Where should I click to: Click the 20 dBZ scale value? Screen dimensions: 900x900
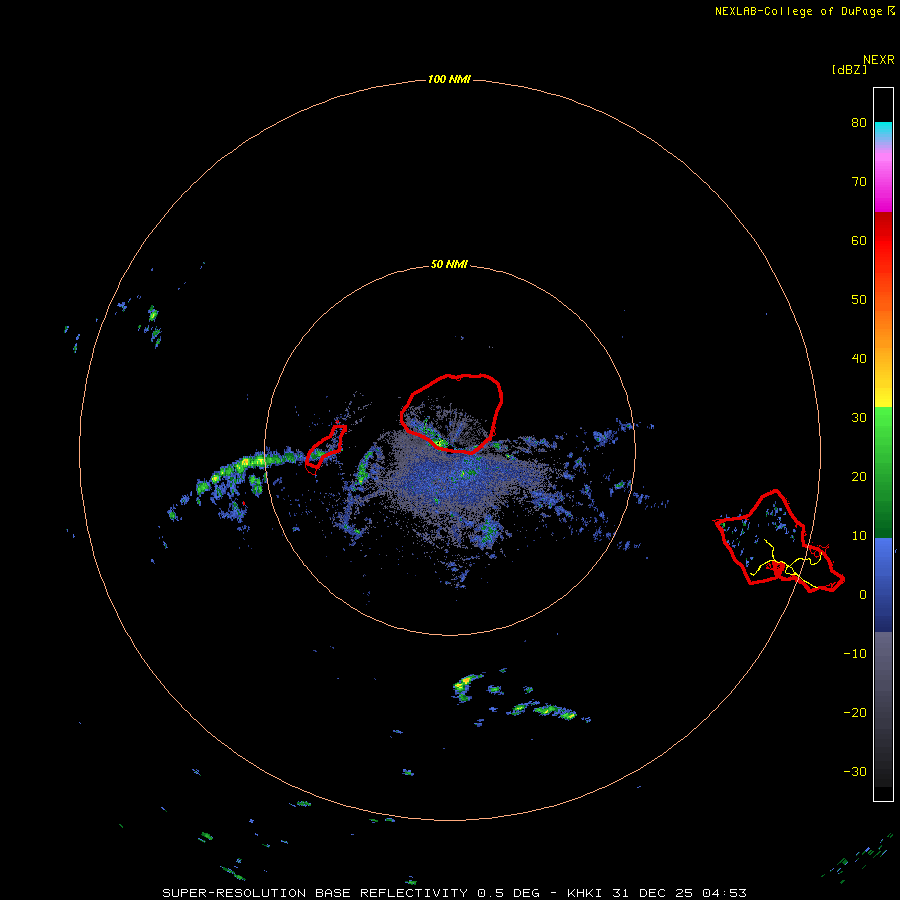click(x=859, y=476)
